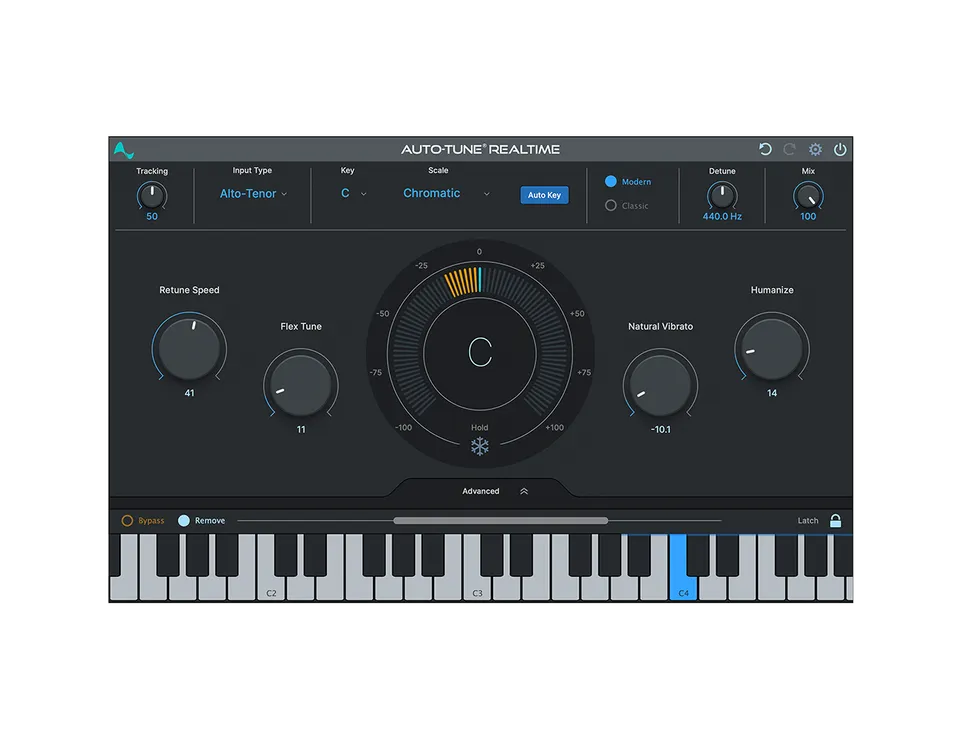The image size is (960, 754).
Task: Open settings with the gear icon
Action: pos(815,149)
